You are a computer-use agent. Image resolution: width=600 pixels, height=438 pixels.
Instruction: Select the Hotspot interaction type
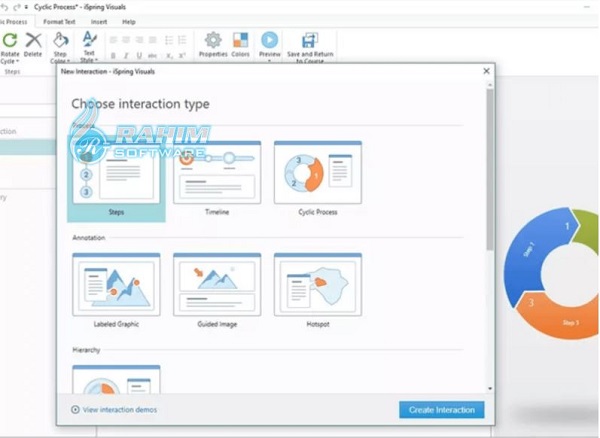click(x=318, y=291)
